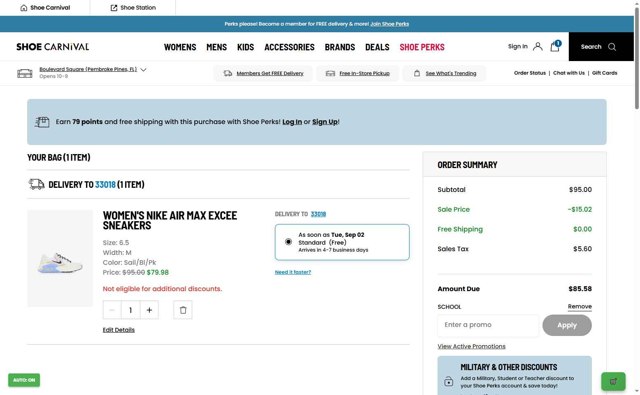Image resolution: width=640 pixels, height=395 pixels.
Task: Change zip code 33018 in Delivery To heading
Action: 105,185
